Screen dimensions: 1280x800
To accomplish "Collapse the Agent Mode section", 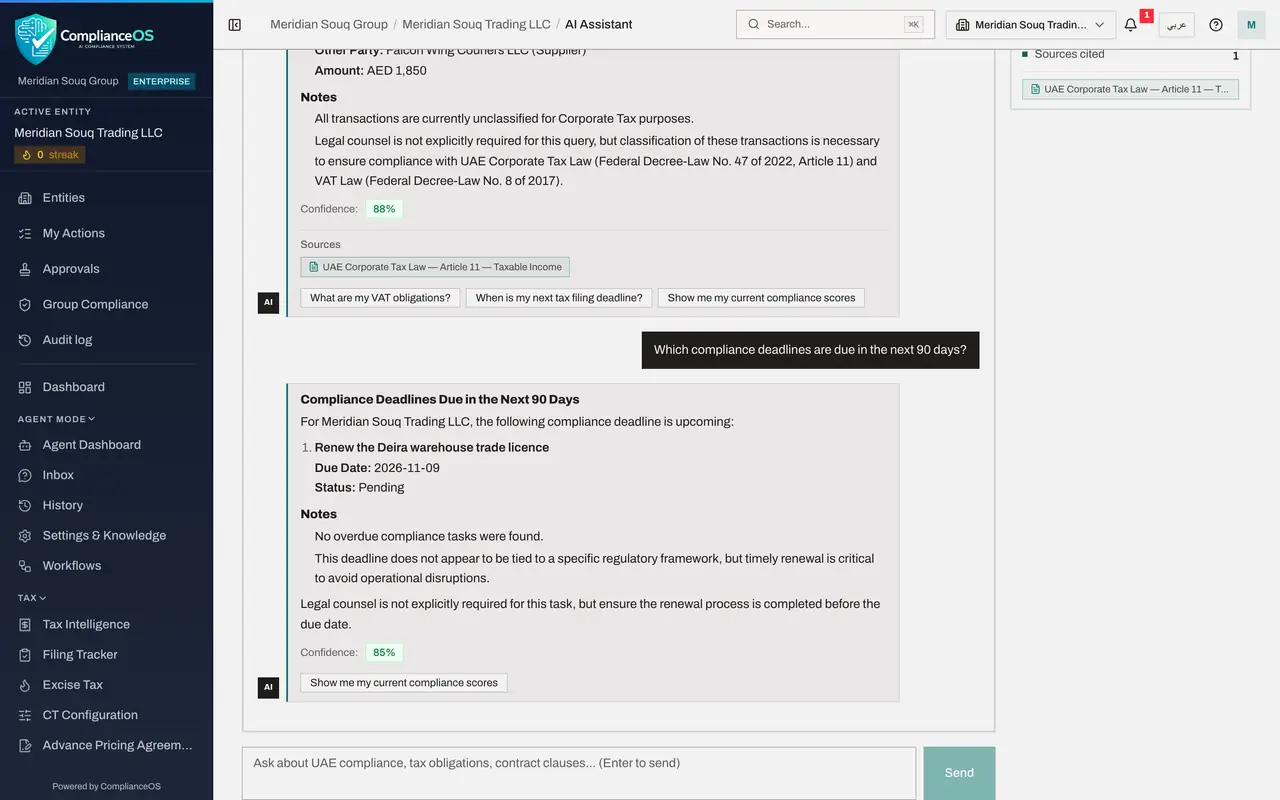I will click(x=56, y=419).
